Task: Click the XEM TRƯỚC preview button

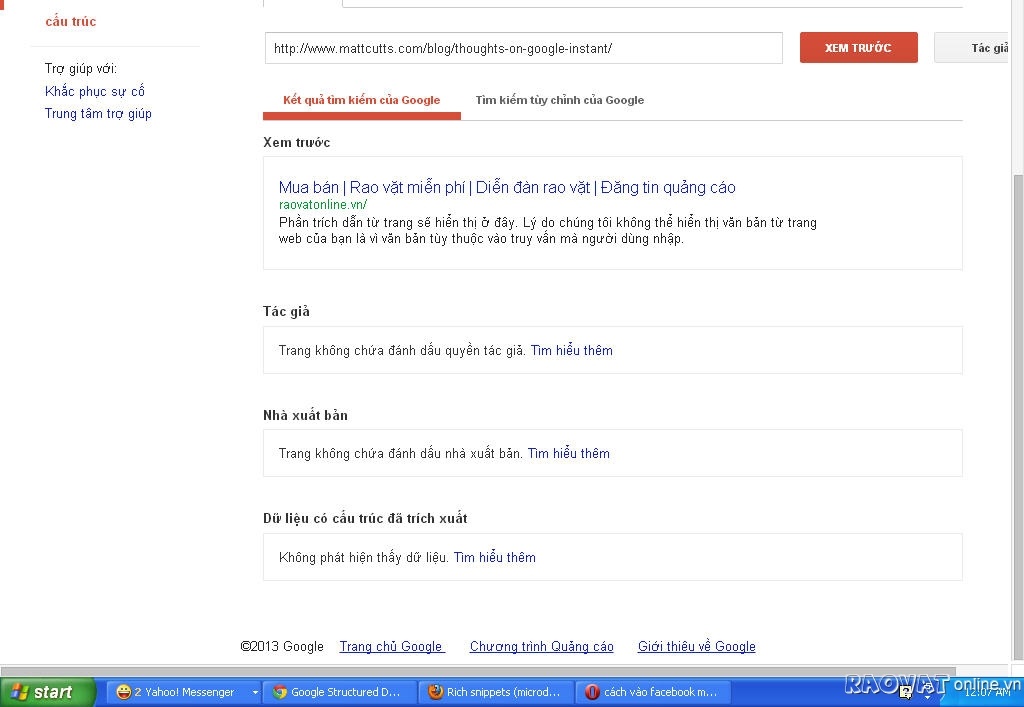Action: point(858,48)
